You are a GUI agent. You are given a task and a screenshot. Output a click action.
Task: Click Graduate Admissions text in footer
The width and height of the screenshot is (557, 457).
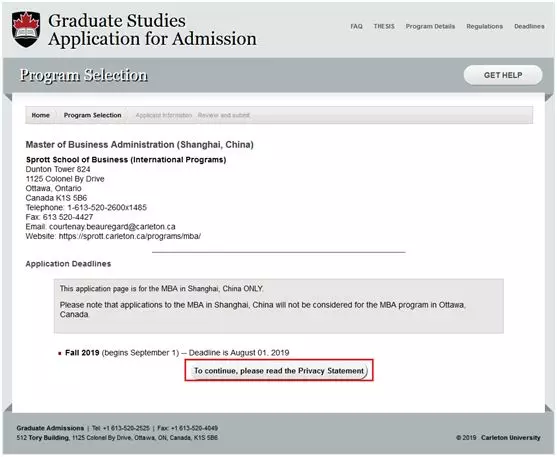[x=50, y=428]
